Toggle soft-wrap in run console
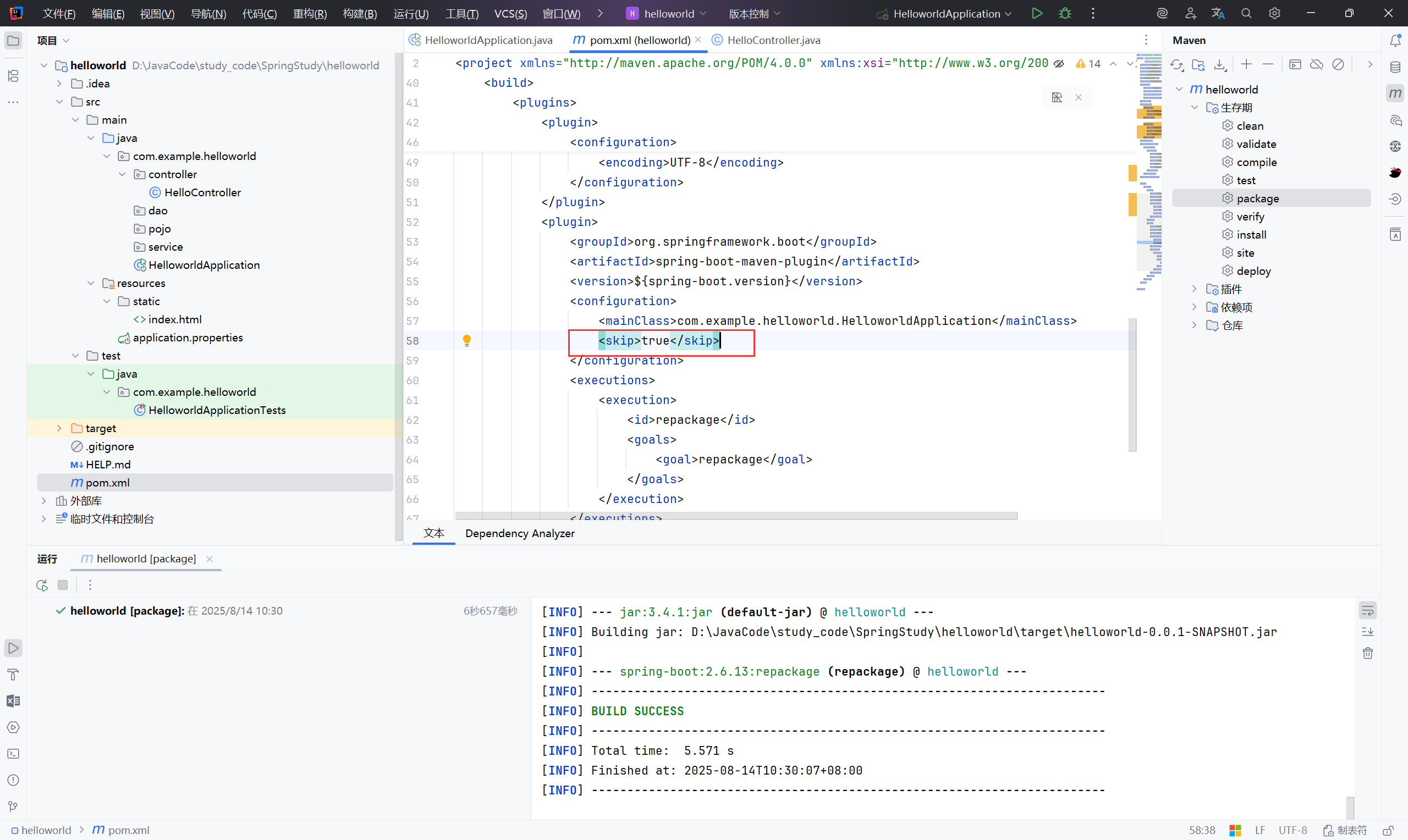 (x=1367, y=610)
